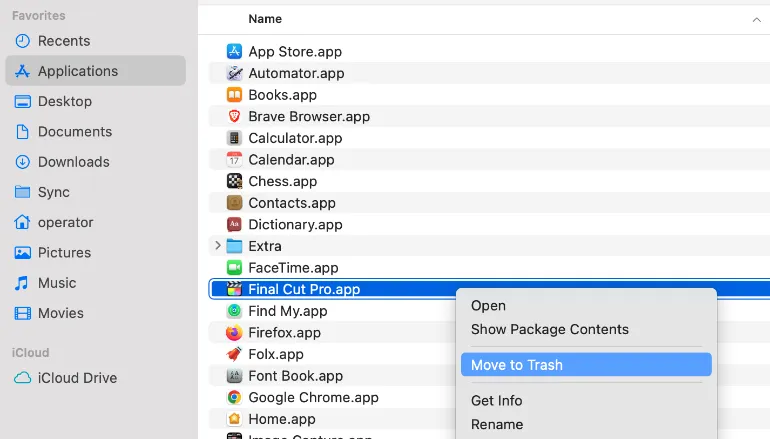
Task: Open the operator home folder label
Action: [x=65, y=222]
